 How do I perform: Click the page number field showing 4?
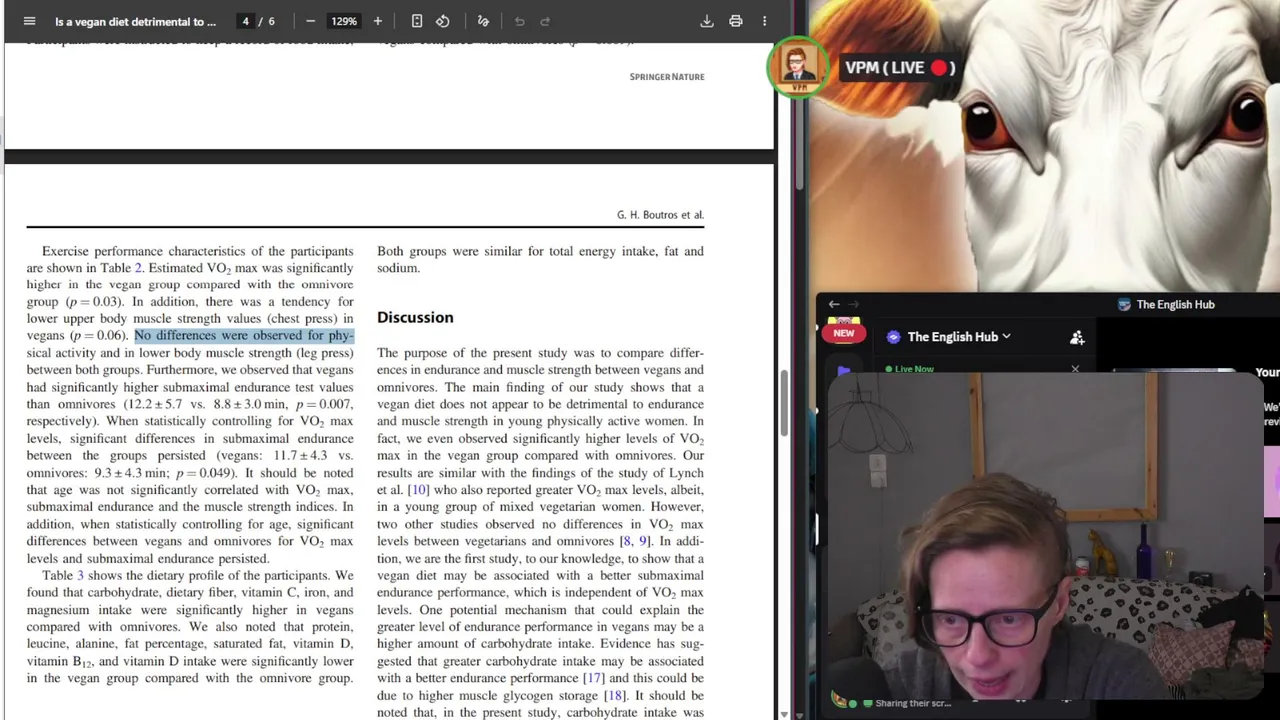[245, 21]
